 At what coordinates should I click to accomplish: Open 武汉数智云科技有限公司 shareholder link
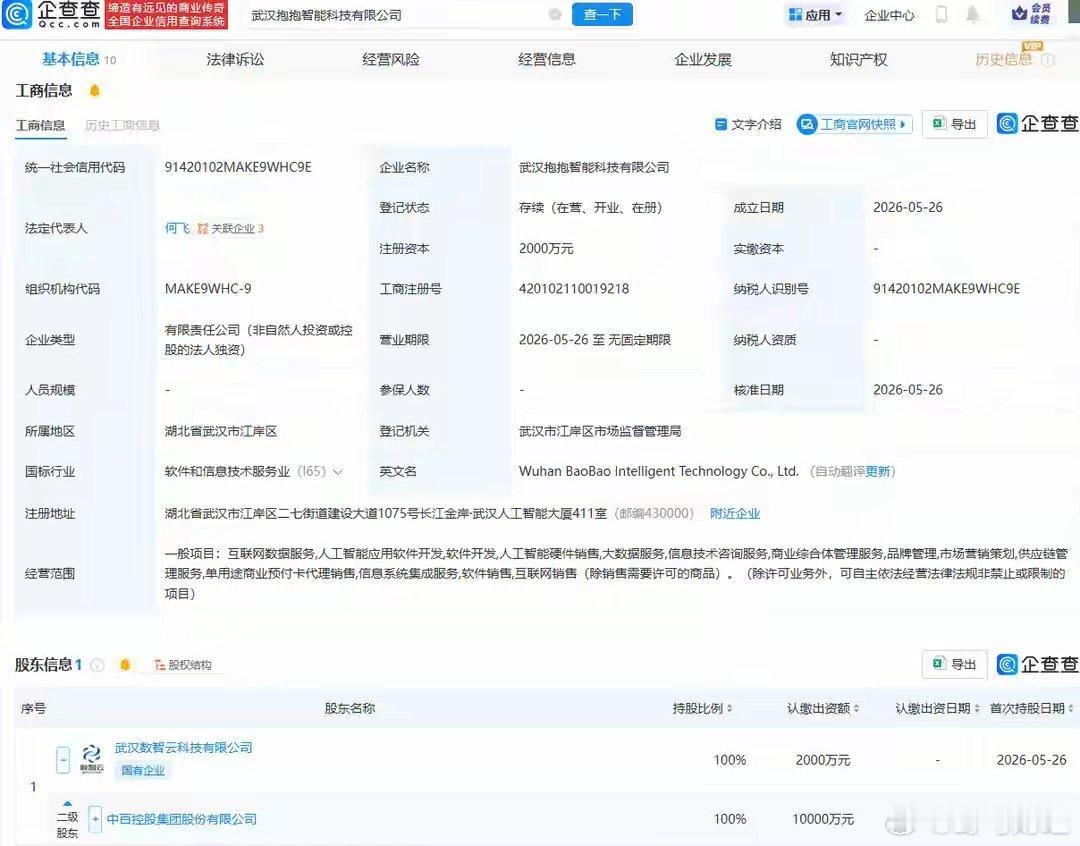(x=183, y=747)
